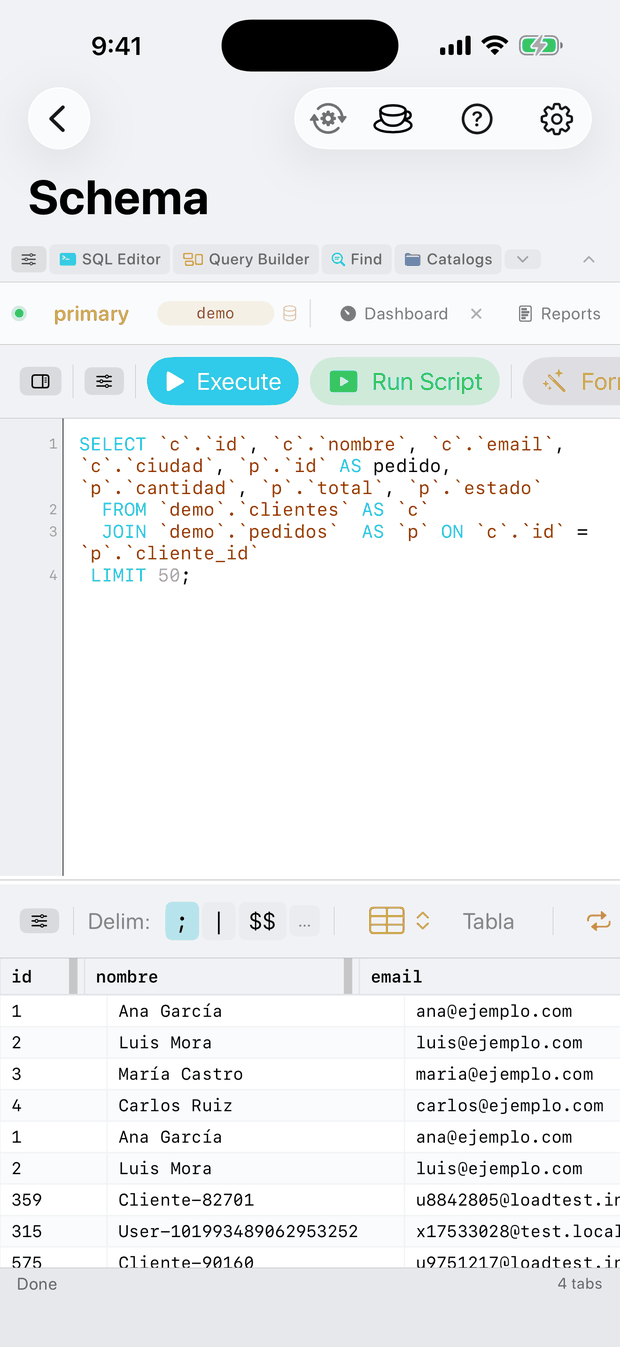Click the 4 tabs indicator
Screen dimensions: 620x1347
tap(580, 1284)
